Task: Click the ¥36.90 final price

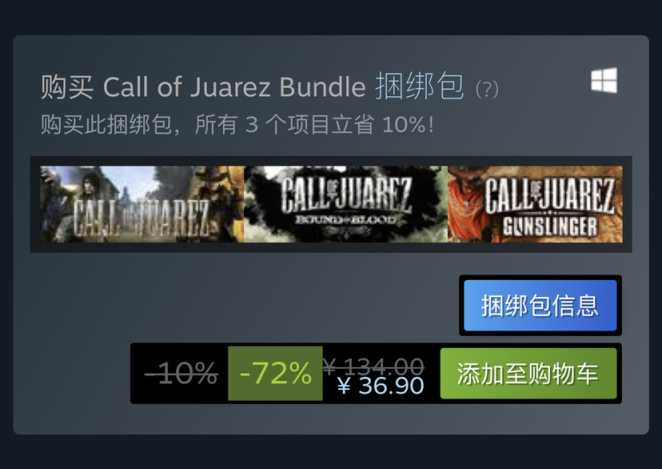Action: click(381, 385)
